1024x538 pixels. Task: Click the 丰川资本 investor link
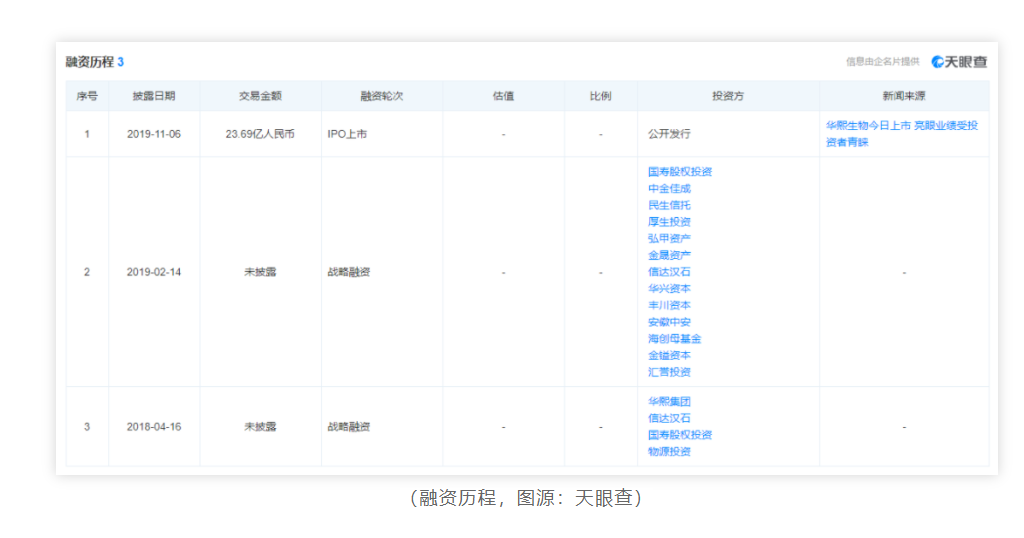pyautogui.click(x=669, y=305)
